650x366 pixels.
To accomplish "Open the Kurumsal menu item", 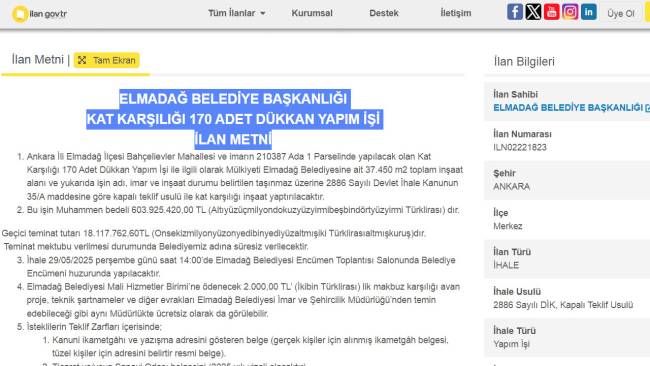I will click(x=312, y=13).
